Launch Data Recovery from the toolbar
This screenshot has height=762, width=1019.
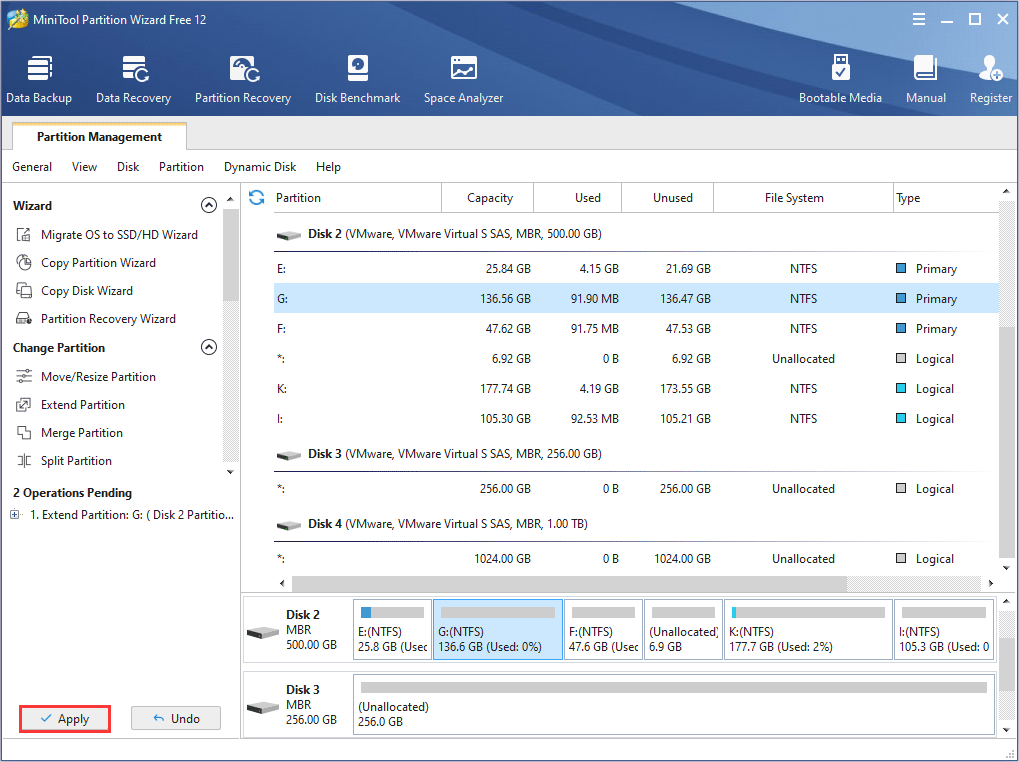[133, 79]
